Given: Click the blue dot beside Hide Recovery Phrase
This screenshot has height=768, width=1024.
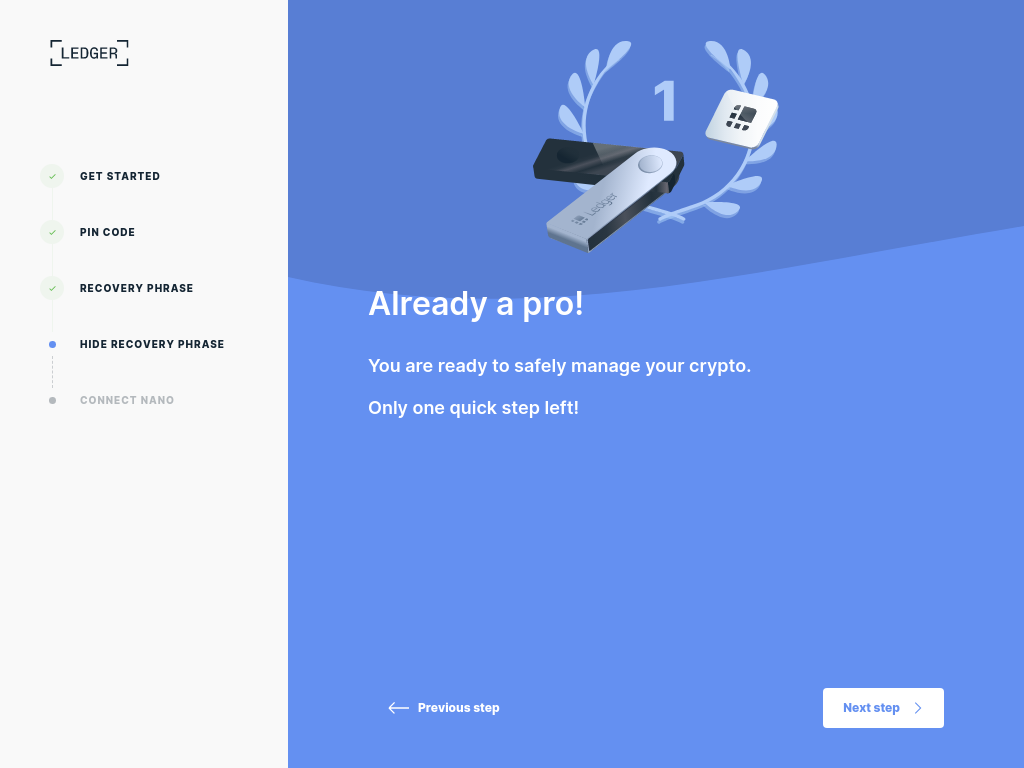Looking at the screenshot, I should pos(52,344).
